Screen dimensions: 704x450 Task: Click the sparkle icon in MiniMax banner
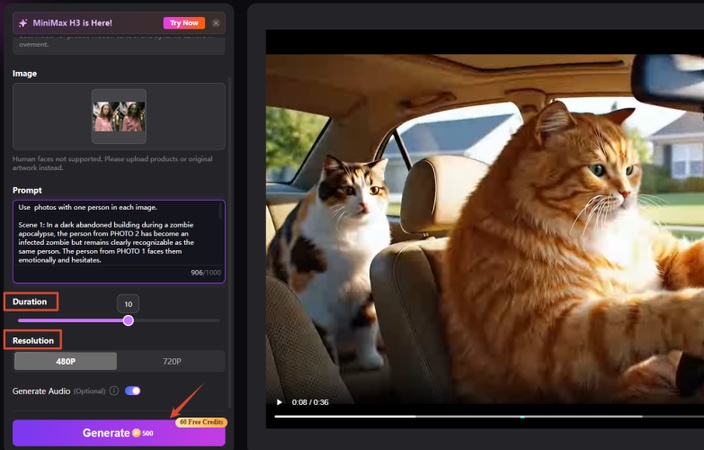(x=23, y=23)
